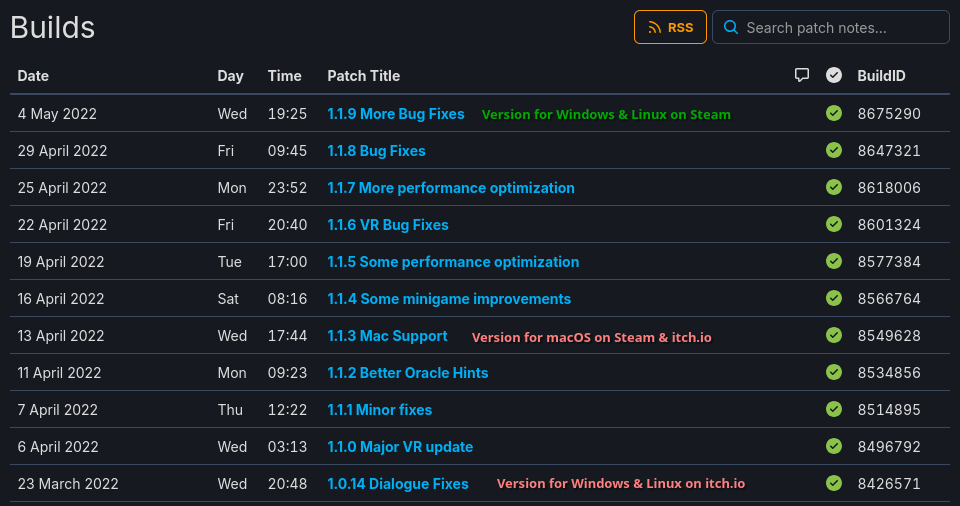Click green check icon for build 8647321
Screen dimensions: 960x506
point(834,151)
